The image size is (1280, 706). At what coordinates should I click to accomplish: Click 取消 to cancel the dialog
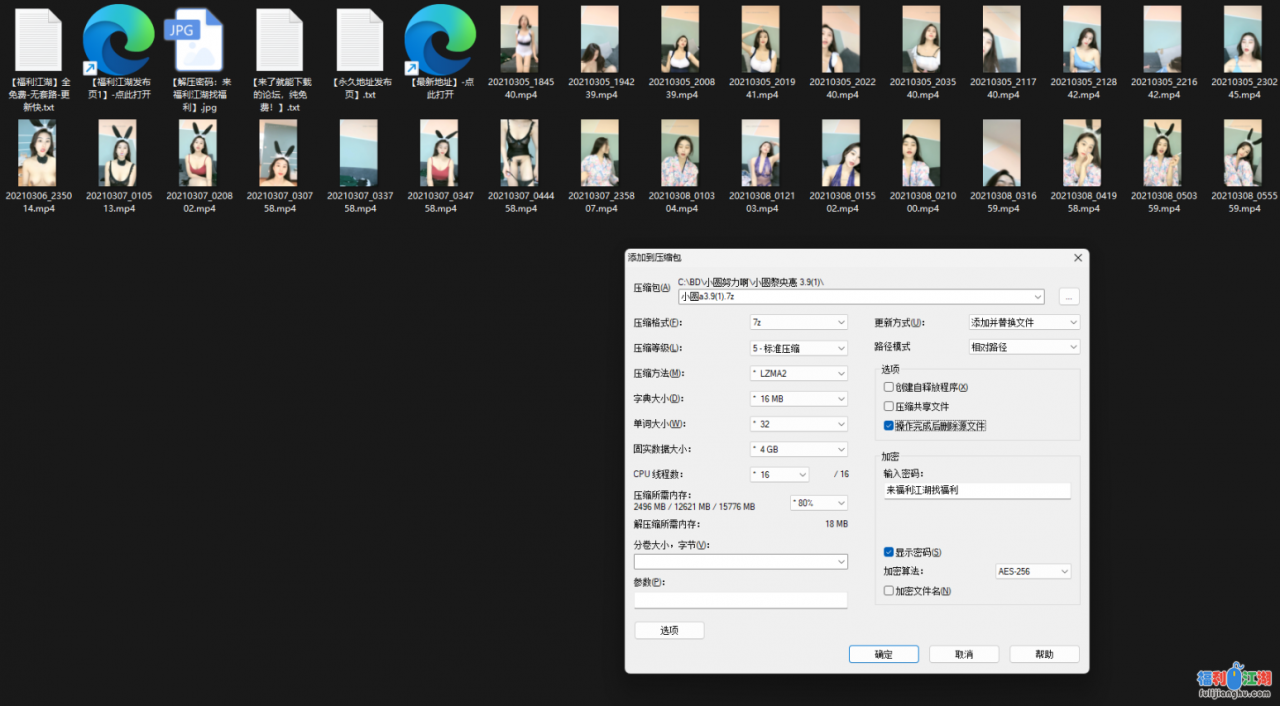(964, 654)
